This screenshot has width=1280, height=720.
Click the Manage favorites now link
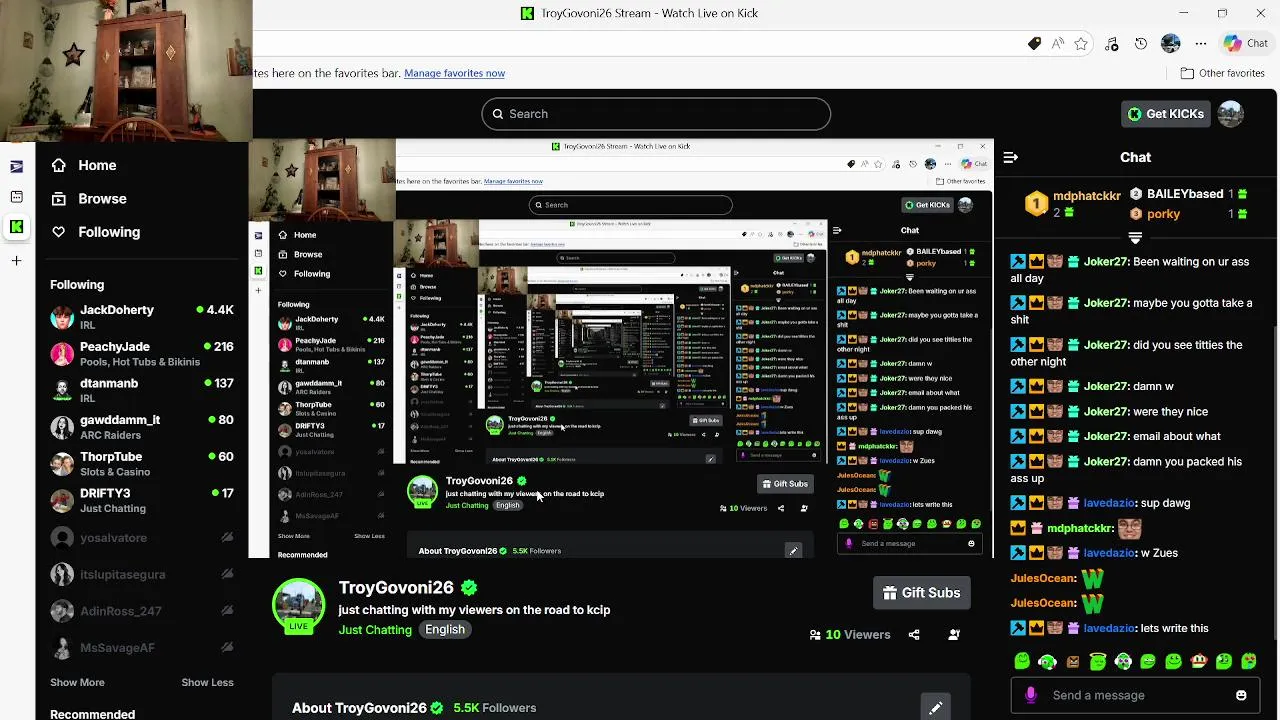click(454, 73)
